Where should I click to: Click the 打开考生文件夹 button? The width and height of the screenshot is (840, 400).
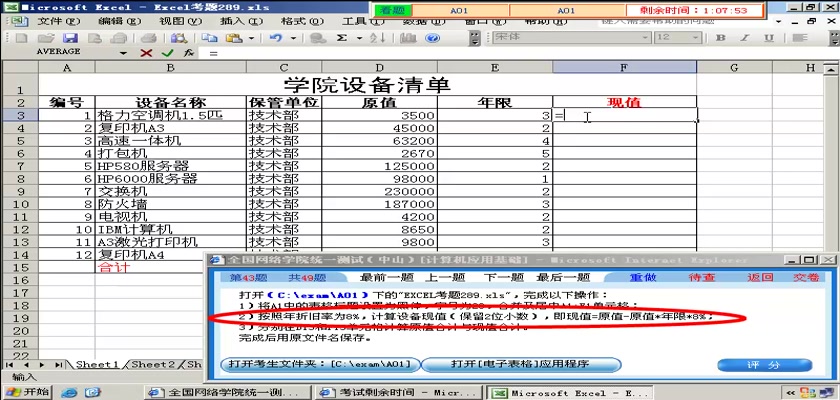point(320,365)
